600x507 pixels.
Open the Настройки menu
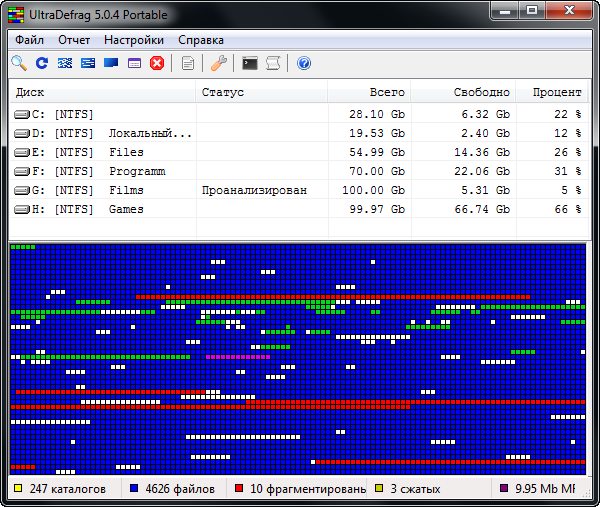pyautogui.click(x=133, y=40)
